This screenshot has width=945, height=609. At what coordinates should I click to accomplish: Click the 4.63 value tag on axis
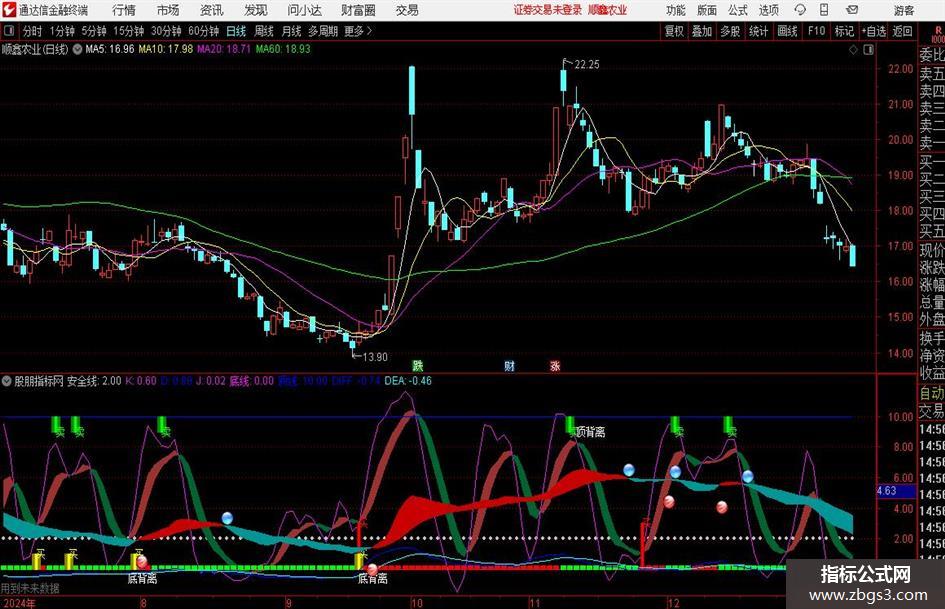pyautogui.click(x=887, y=491)
